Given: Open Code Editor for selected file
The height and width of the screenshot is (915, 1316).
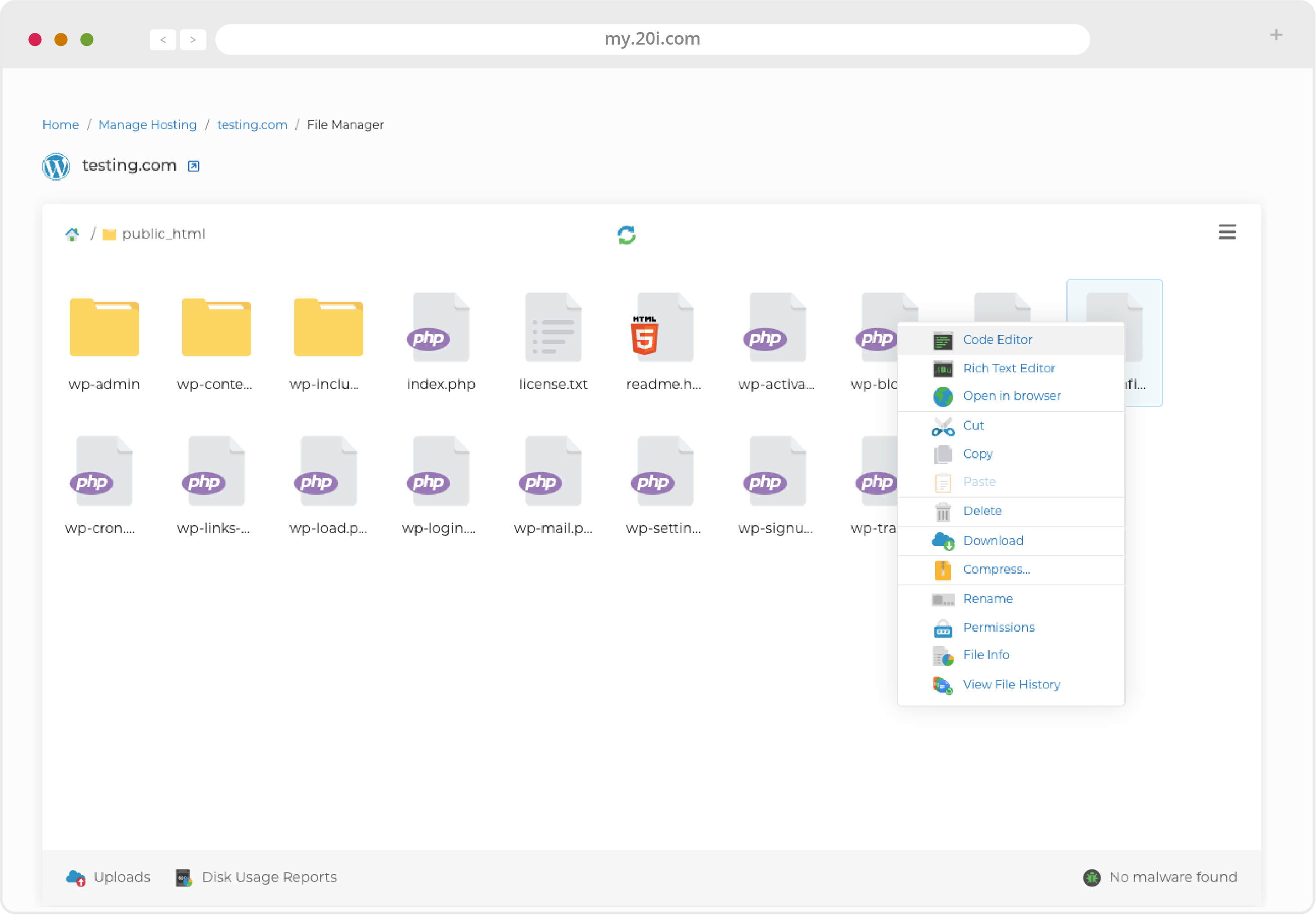Looking at the screenshot, I should (996, 339).
